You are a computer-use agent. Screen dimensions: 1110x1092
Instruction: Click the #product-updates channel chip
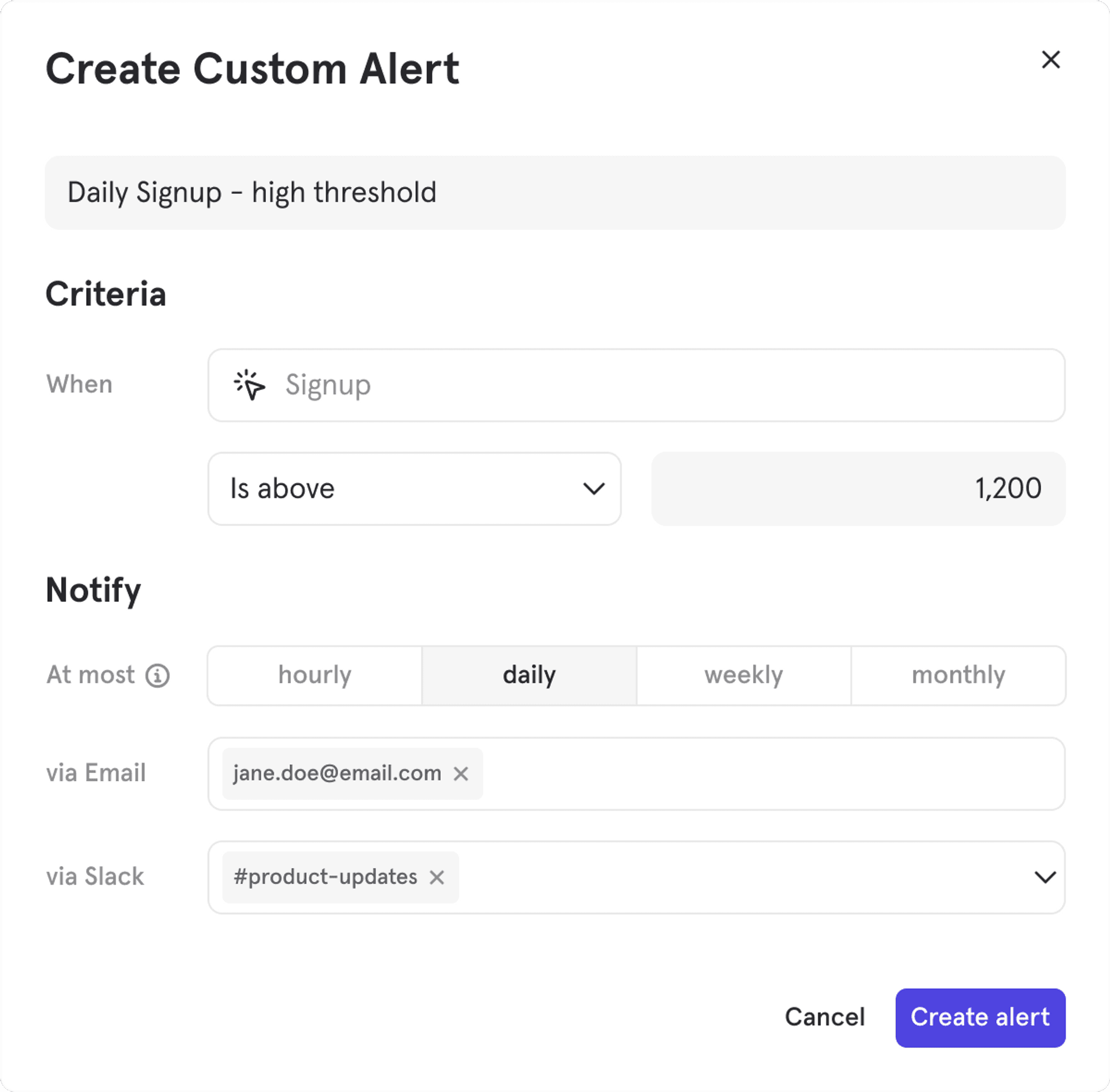[325, 877]
